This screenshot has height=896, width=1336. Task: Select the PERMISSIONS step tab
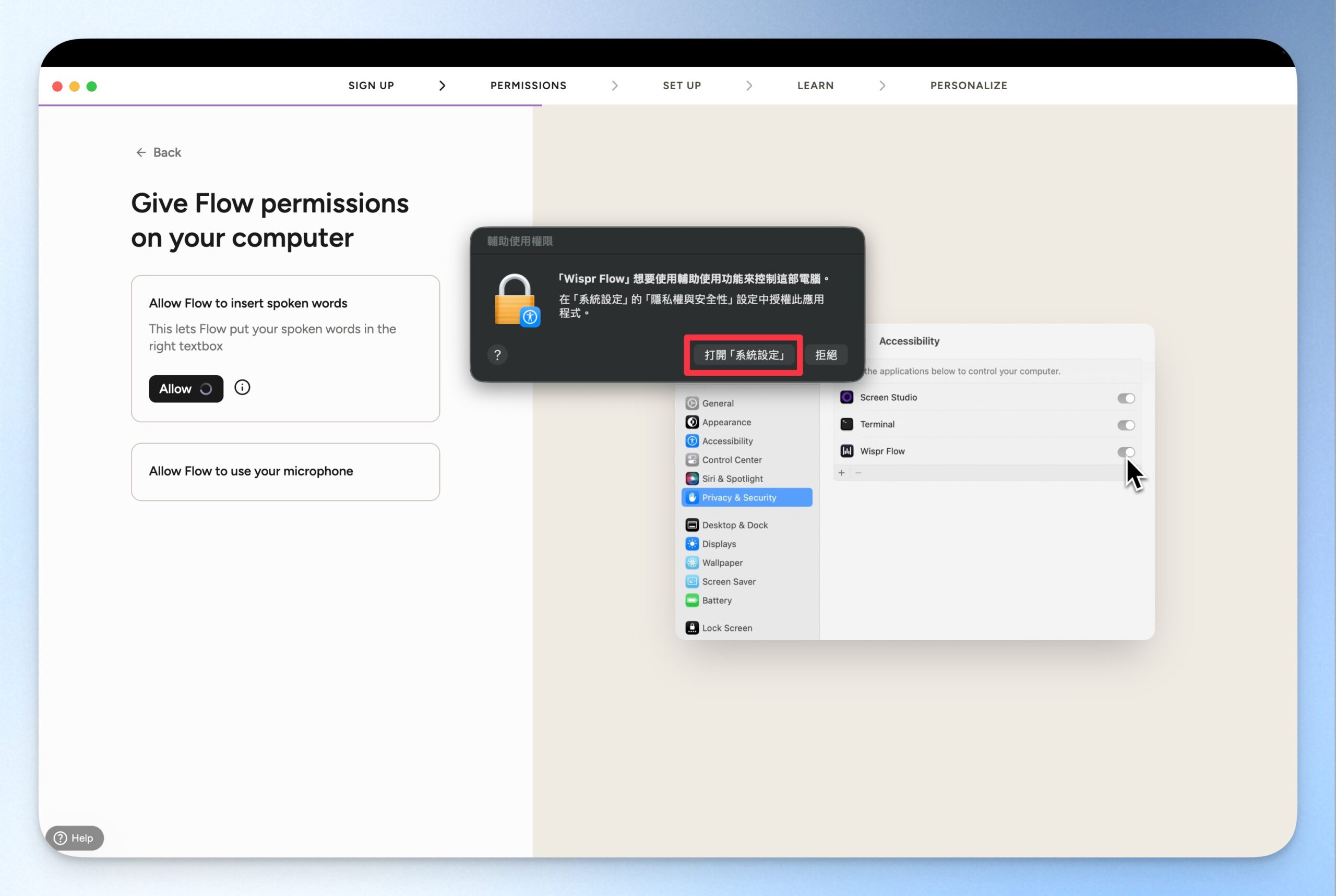(x=528, y=86)
